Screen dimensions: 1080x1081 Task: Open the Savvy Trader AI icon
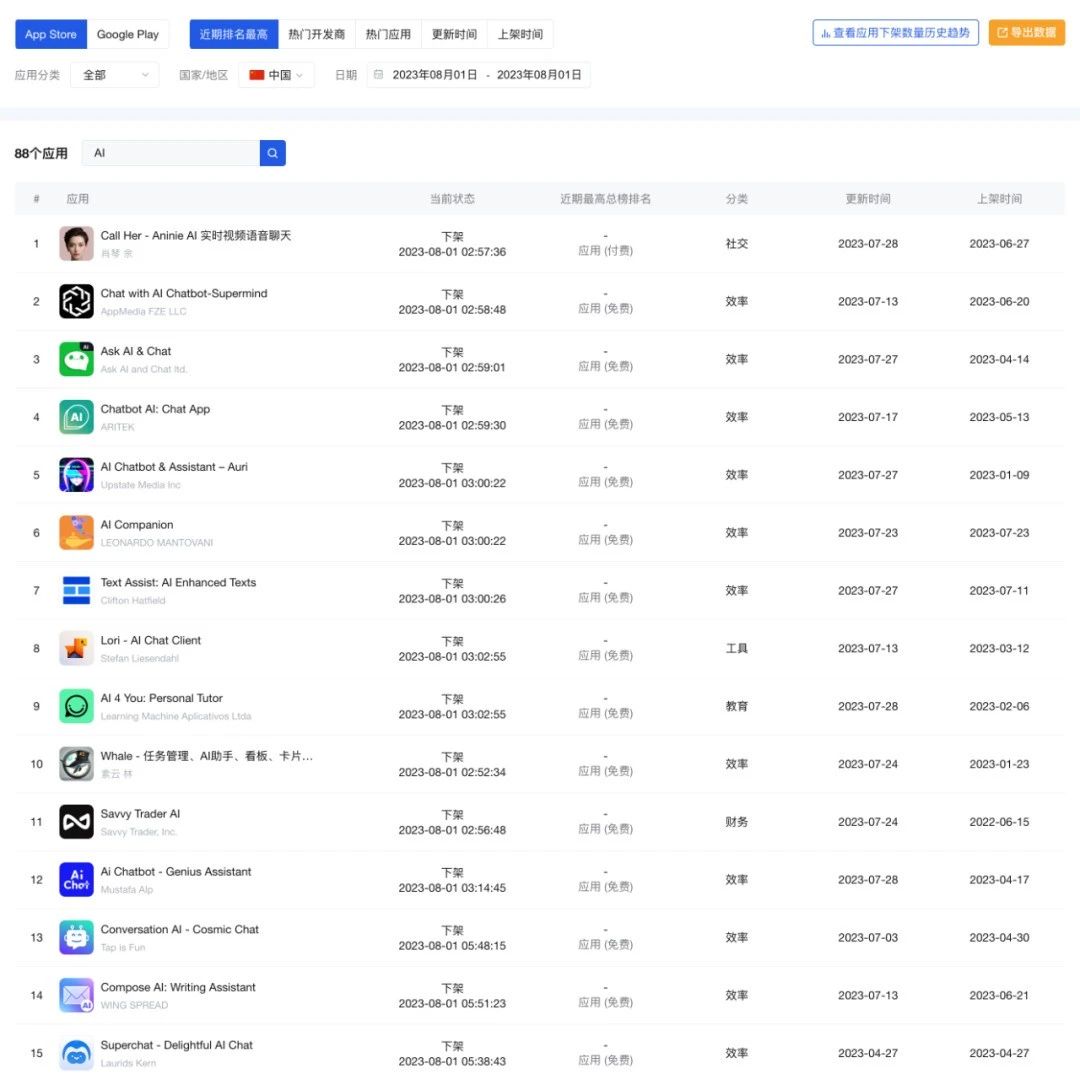point(77,822)
